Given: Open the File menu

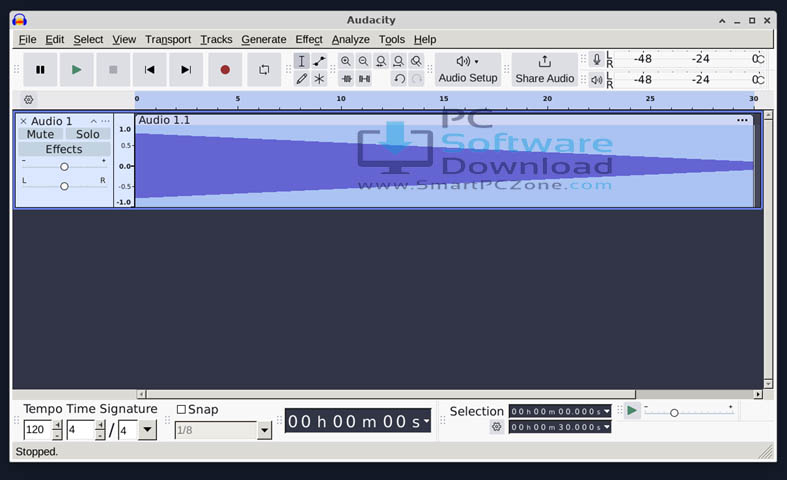Looking at the screenshot, I should tap(27, 39).
